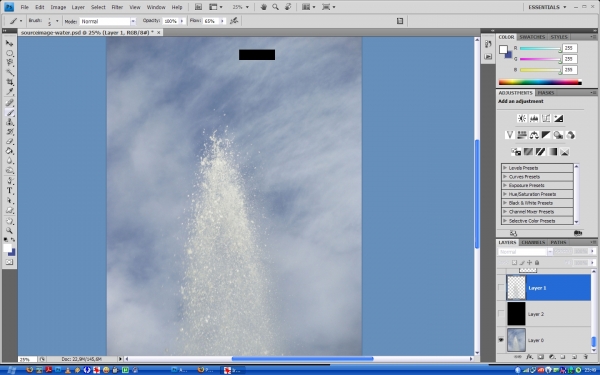Select the Lasso tool
This screenshot has height=375, width=600.
click(x=10, y=63)
